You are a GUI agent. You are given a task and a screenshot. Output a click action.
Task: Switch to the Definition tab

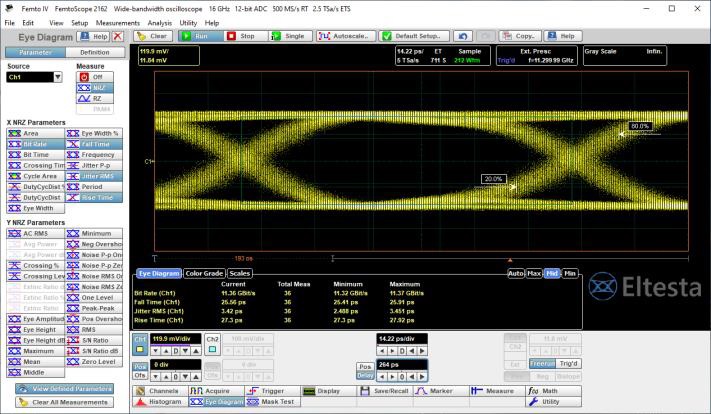pyautogui.click(x=95, y=52)
